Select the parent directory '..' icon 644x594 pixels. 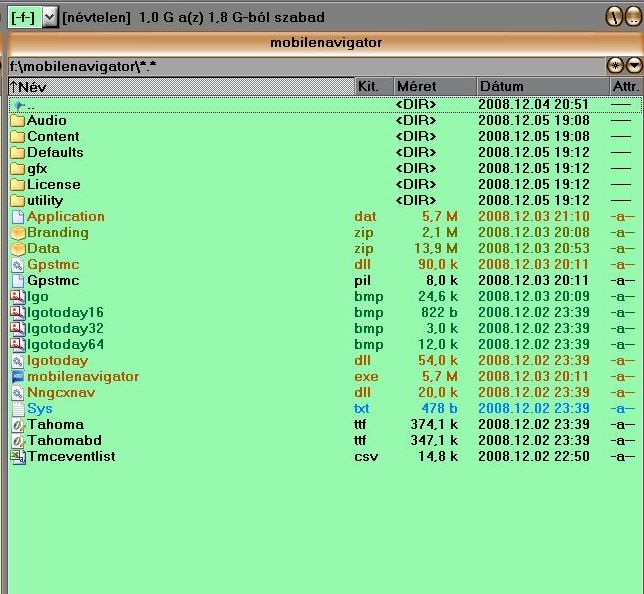click(x=18, y=105)
